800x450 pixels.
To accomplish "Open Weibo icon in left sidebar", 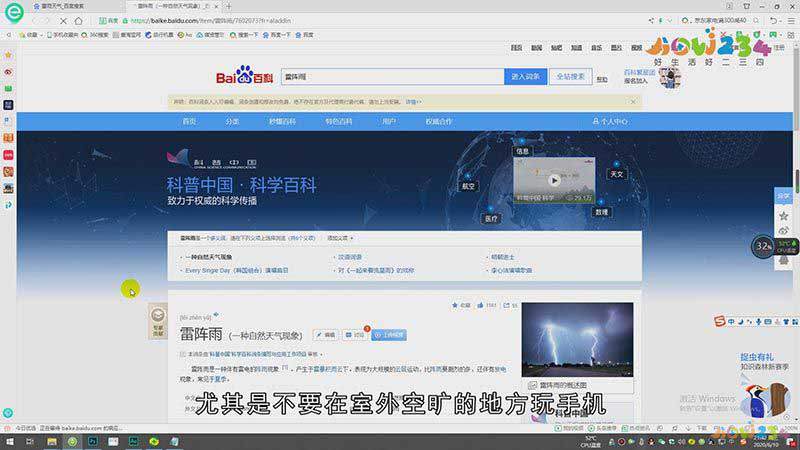I will pyautogui.click(x=8, y=71).
